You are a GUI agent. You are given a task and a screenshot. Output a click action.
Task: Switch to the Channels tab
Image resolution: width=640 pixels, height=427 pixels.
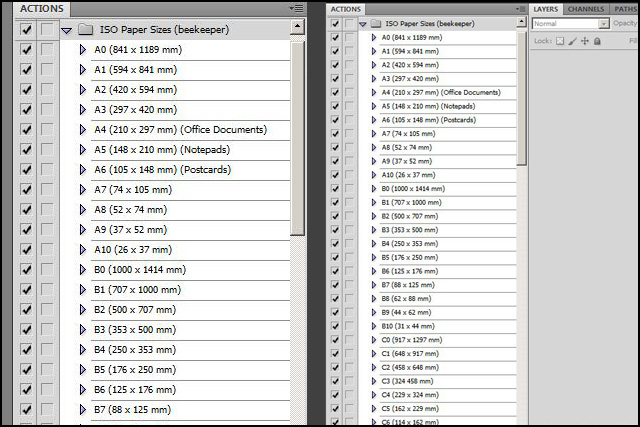click(x=584, y=9)
